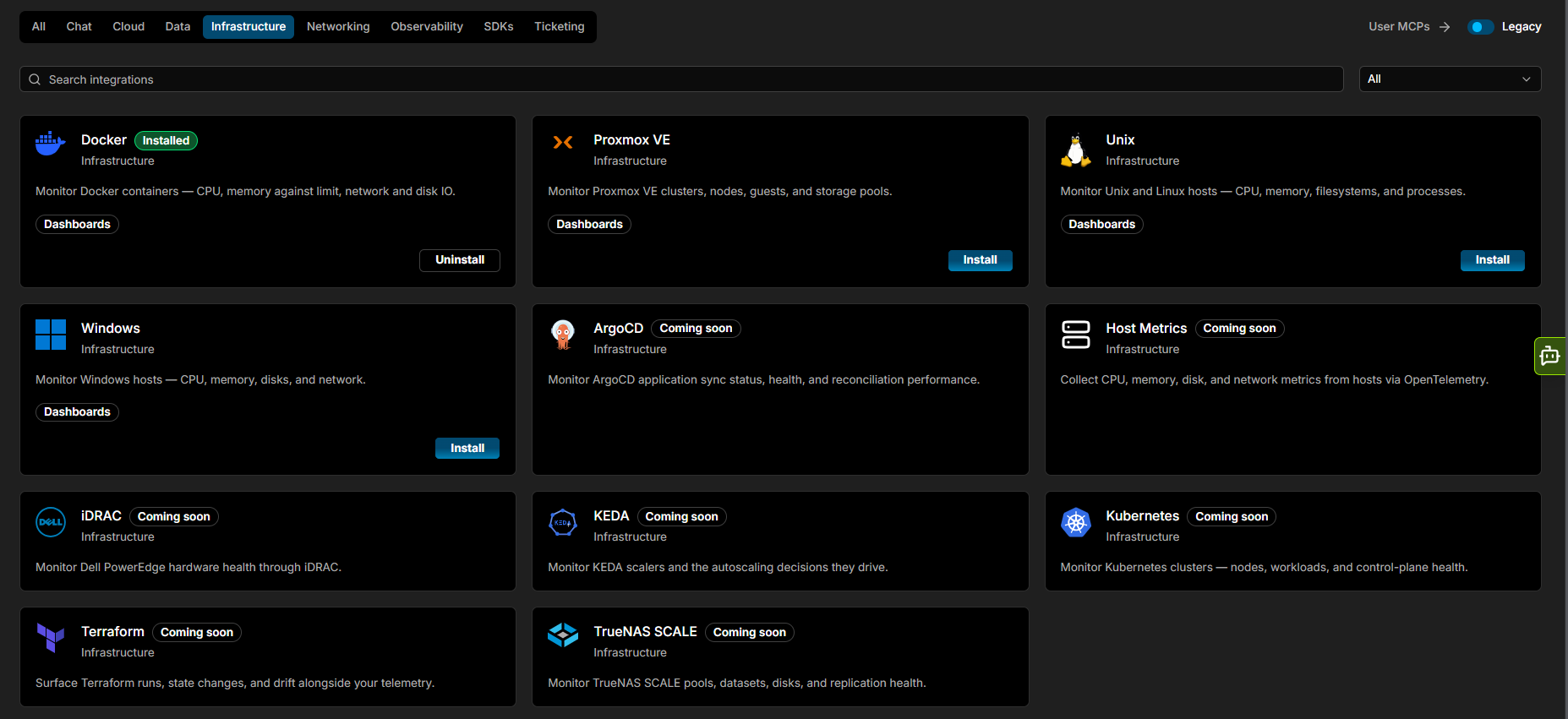1568x719 pixels.
Task: Select the All category tab
Action: 39,27
